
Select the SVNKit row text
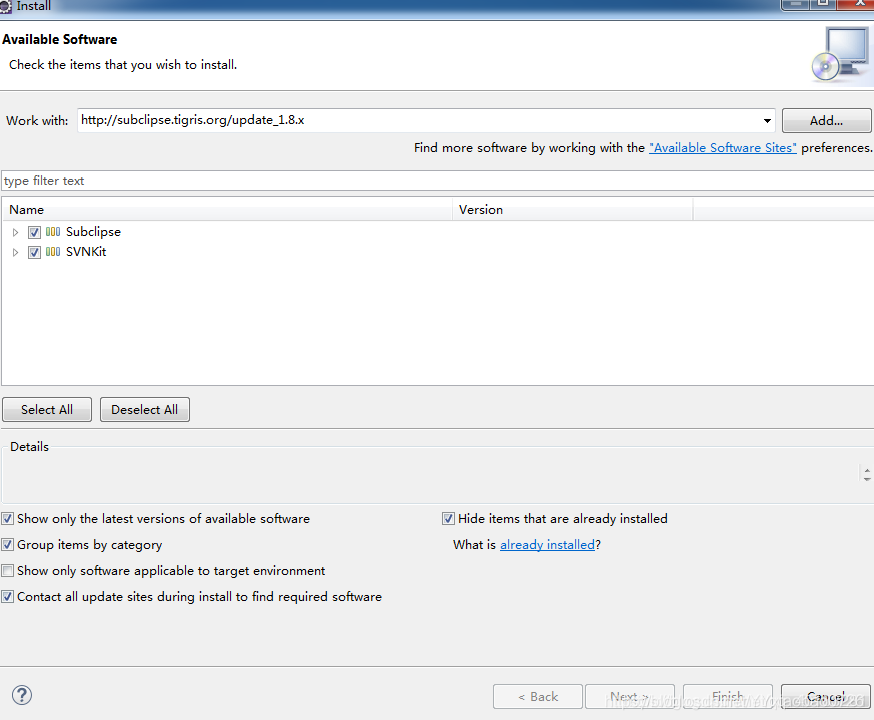pos(86,252)
